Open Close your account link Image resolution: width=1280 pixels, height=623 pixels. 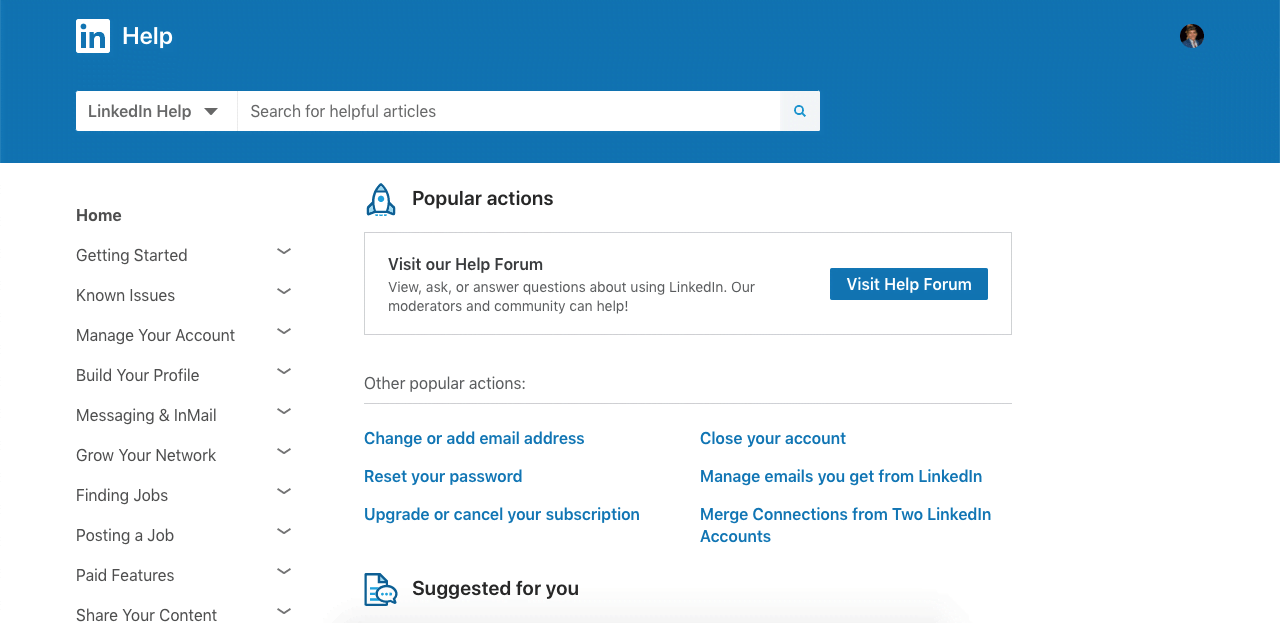[773, 438]
